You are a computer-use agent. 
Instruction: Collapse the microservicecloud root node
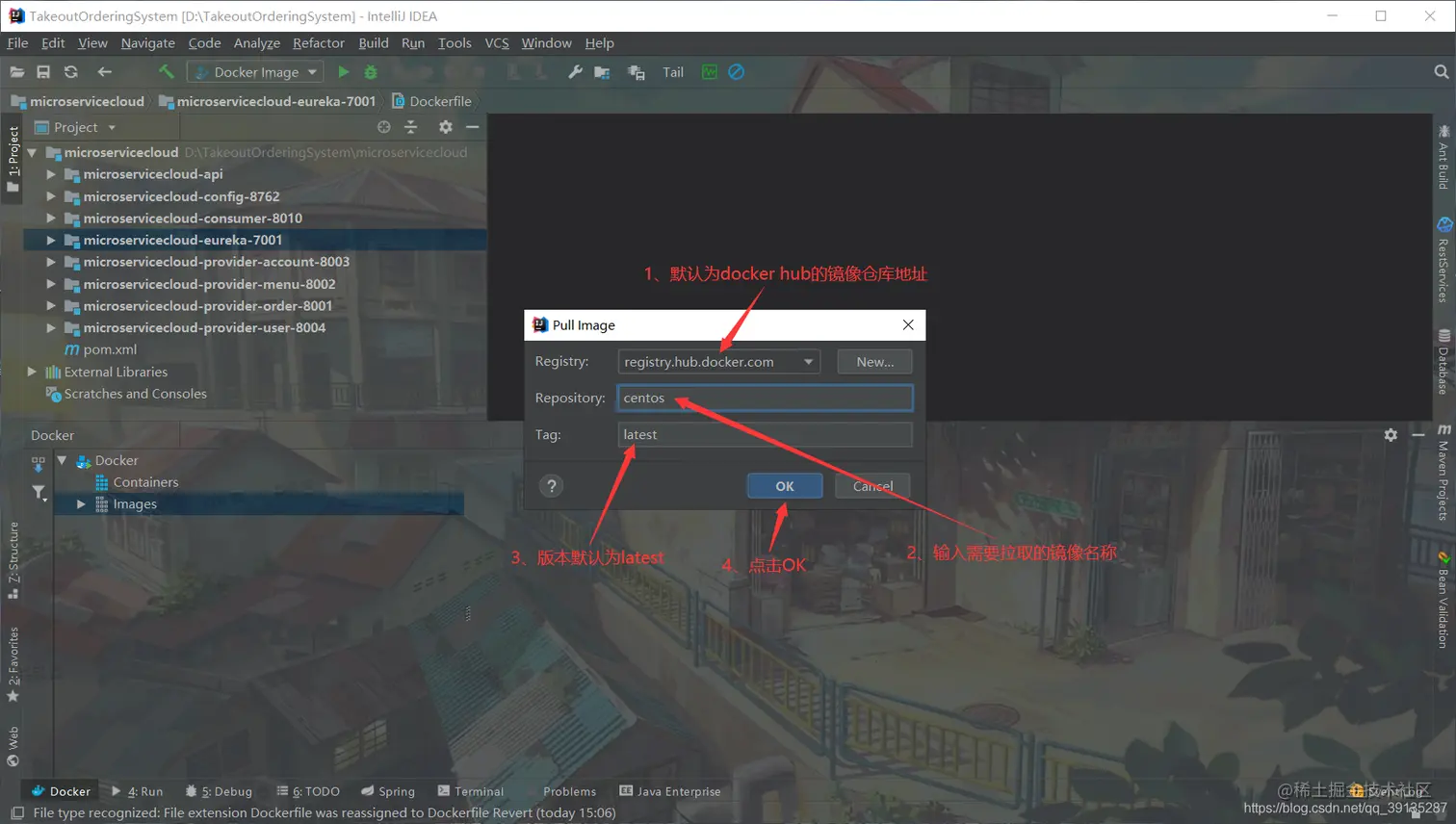(x=32, y=152)
